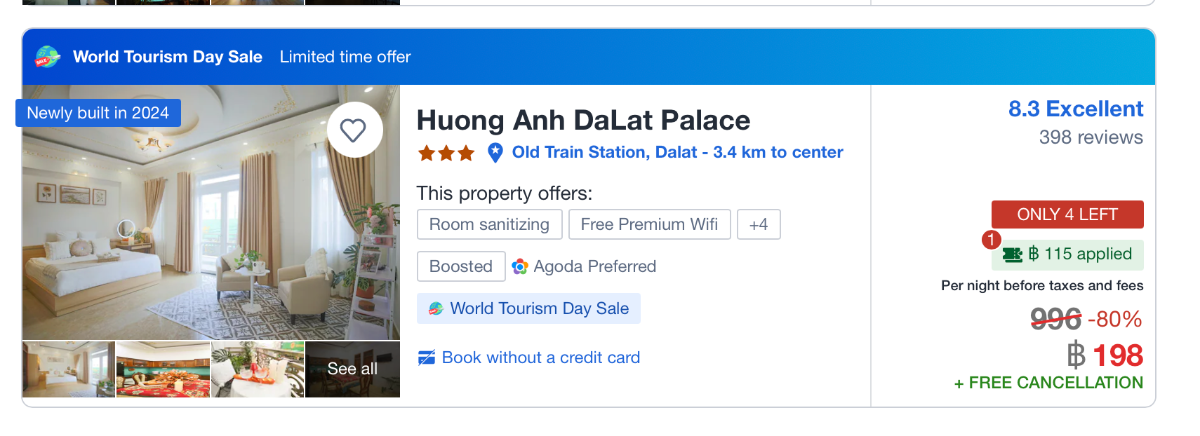The image size is (1200, 436).
Task: Open the Huong Anh DaLat Palace title
Action: click(x=583, y=121)
